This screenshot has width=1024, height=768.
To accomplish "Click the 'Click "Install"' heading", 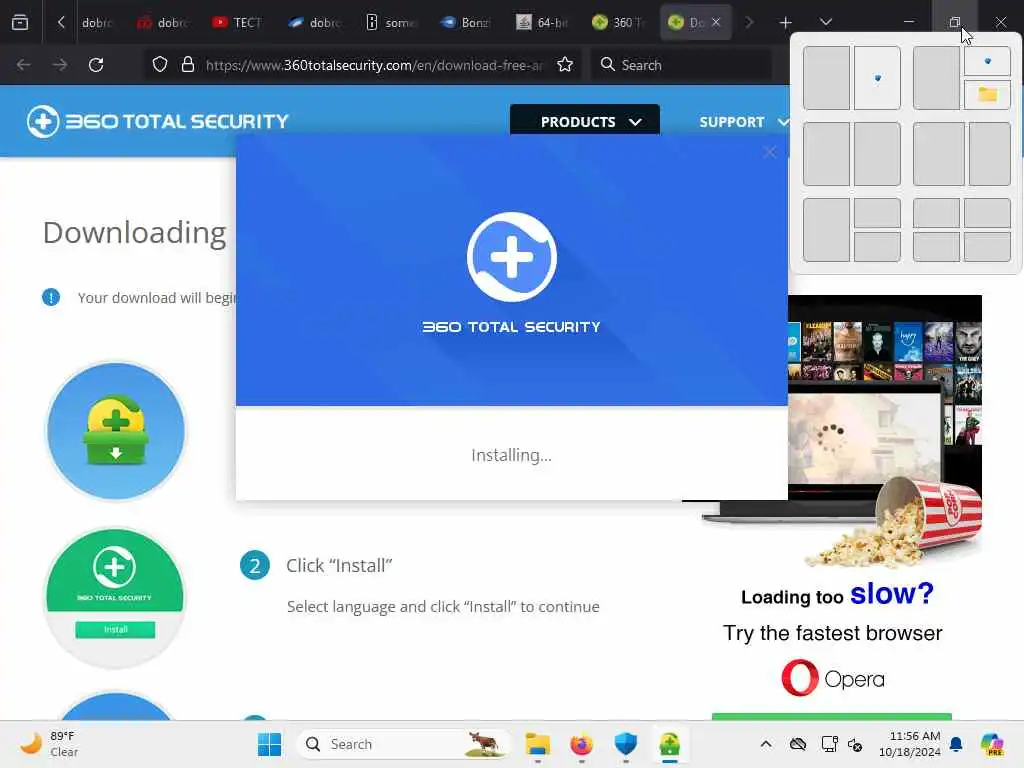I will pos(339,566).
